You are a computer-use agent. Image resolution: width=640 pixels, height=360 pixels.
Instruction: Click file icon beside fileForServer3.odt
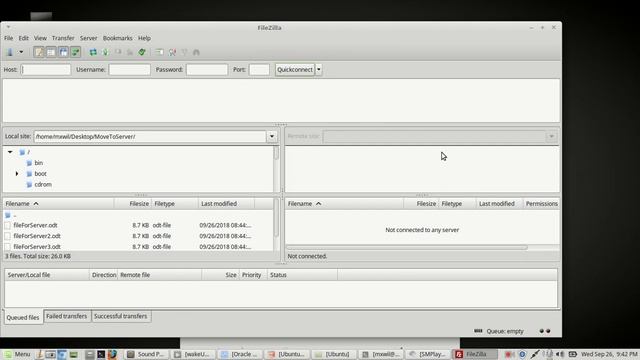coord(7,247)
